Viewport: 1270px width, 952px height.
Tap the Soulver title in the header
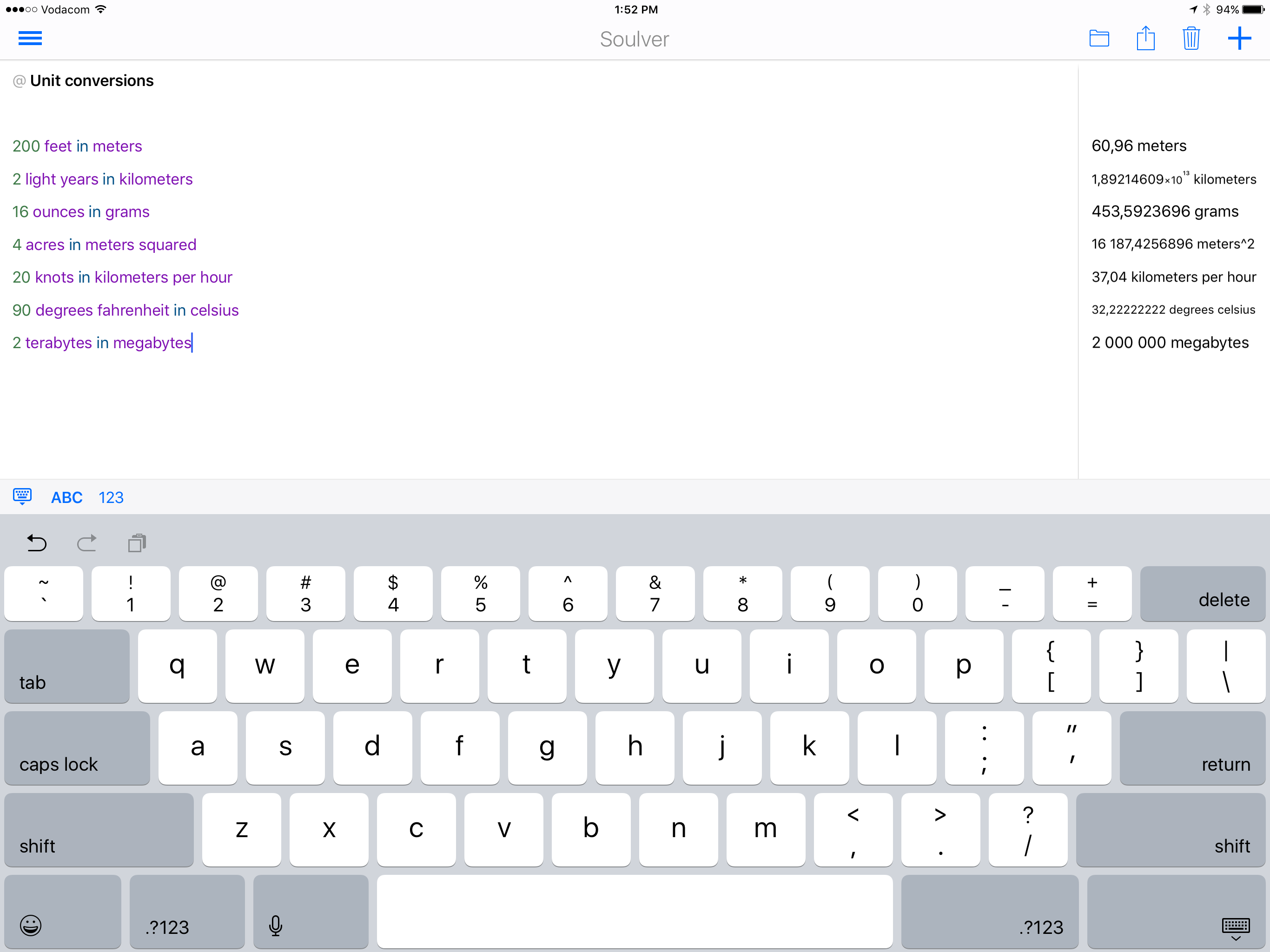click(635, 39)
